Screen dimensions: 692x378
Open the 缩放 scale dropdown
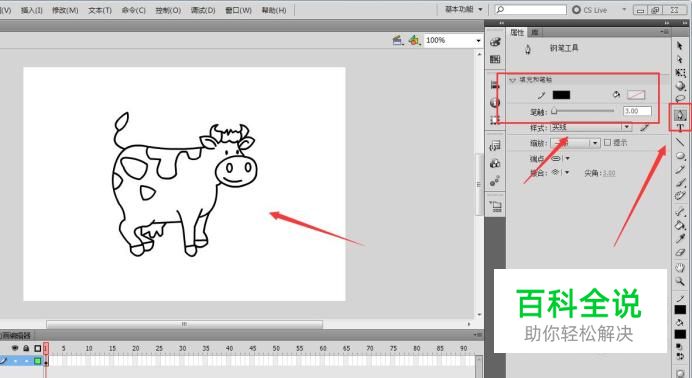pos(575,143)
